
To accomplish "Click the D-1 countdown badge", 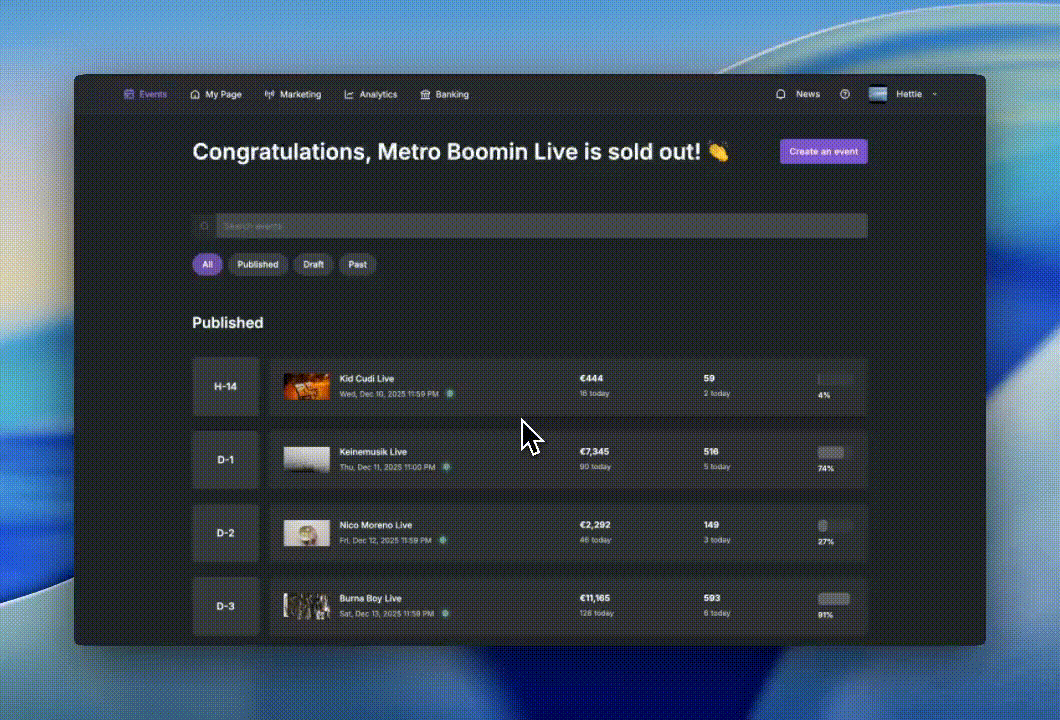I will click(226, 460).
